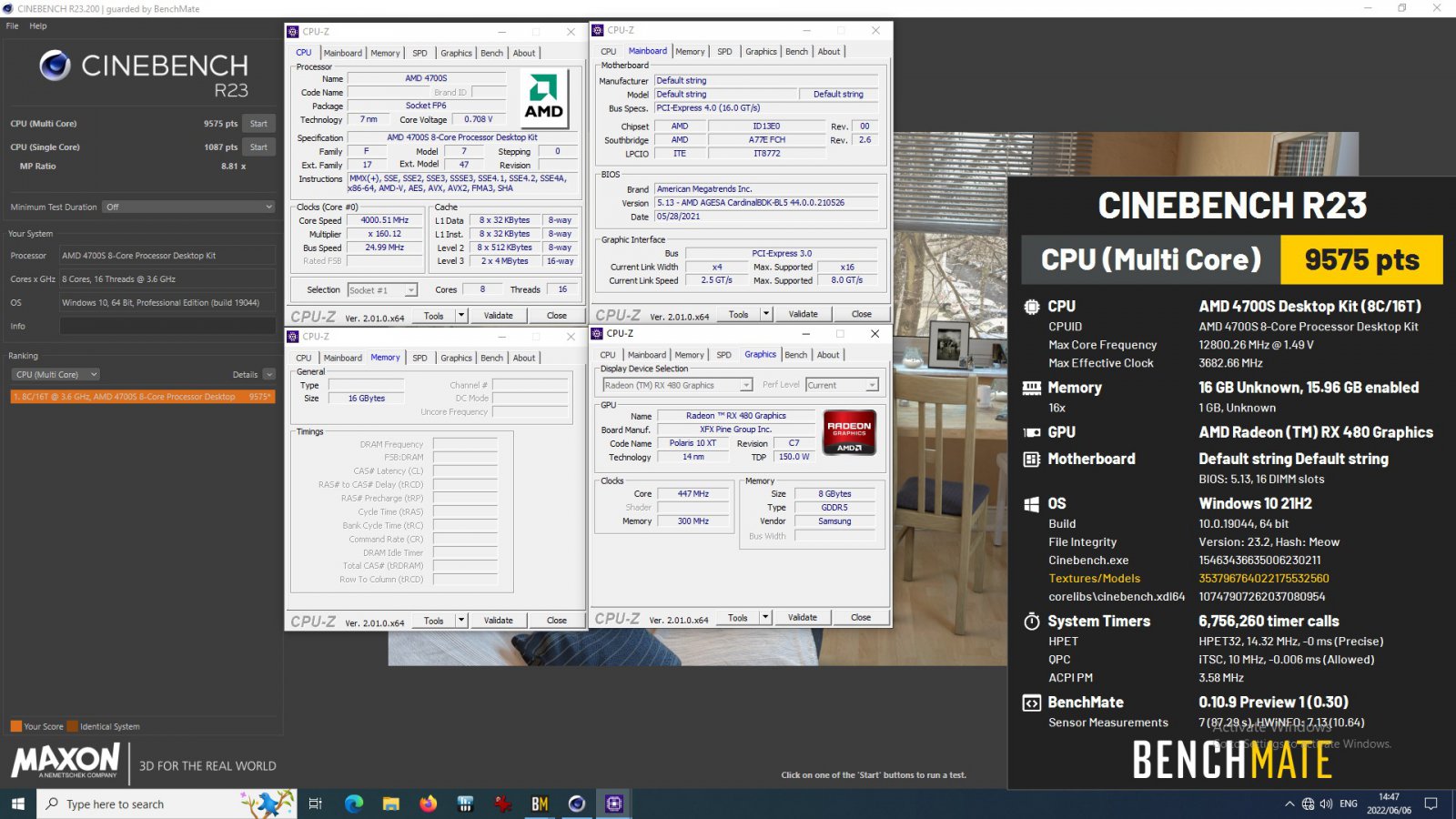Click Tools button in CPU-Z Memory window
Viewport: 1456px width, 819px height.
pyautogui.click(x=433, y=621)
